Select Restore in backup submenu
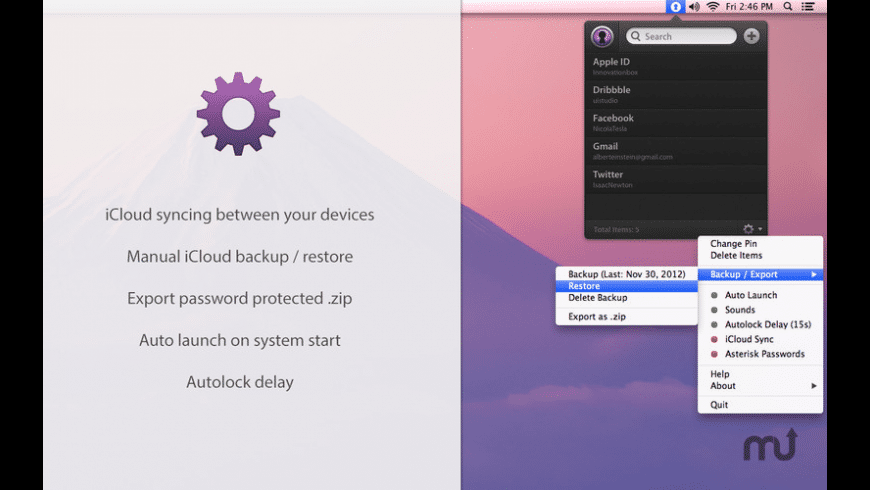 [x=627, y=286]
